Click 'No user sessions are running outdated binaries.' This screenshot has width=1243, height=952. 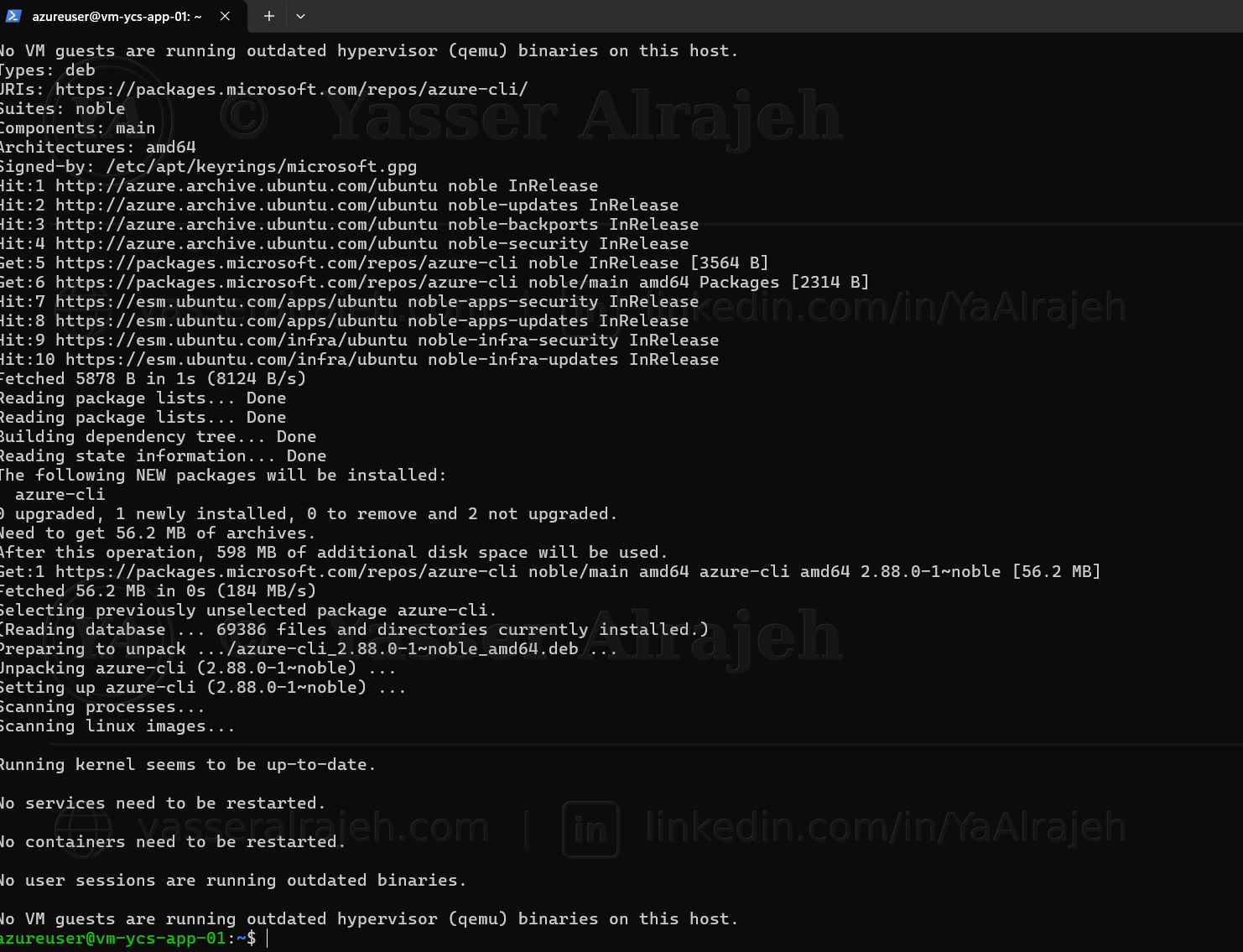[x=234, y=880]
